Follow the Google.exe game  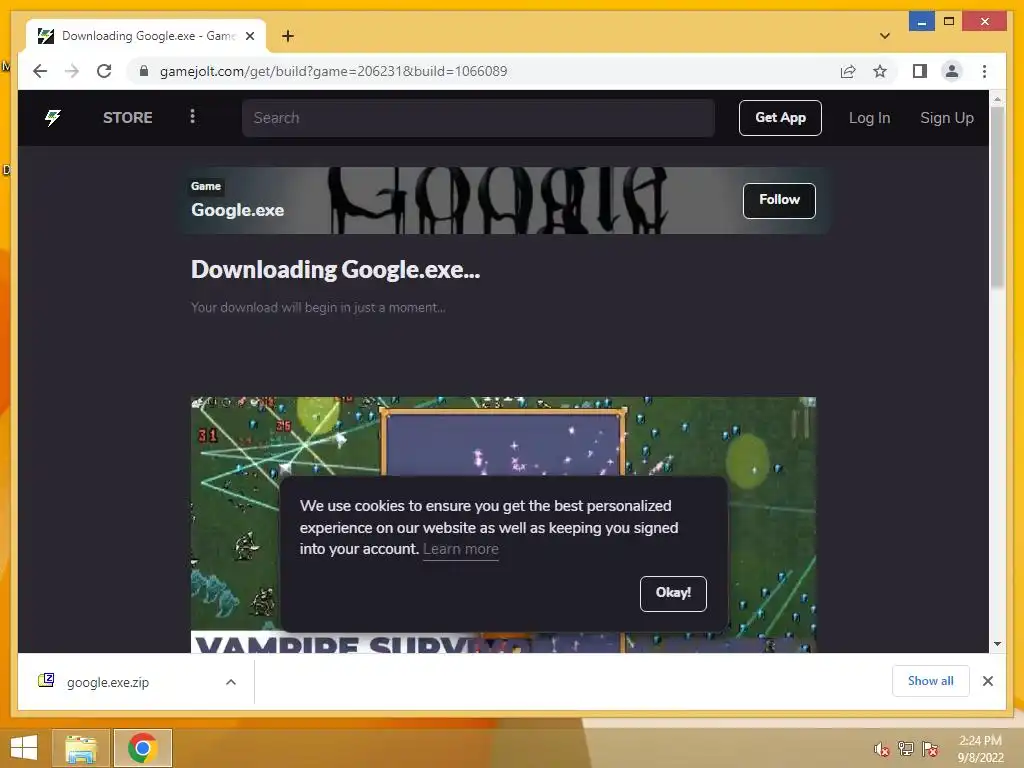click(x=779, y=200)
